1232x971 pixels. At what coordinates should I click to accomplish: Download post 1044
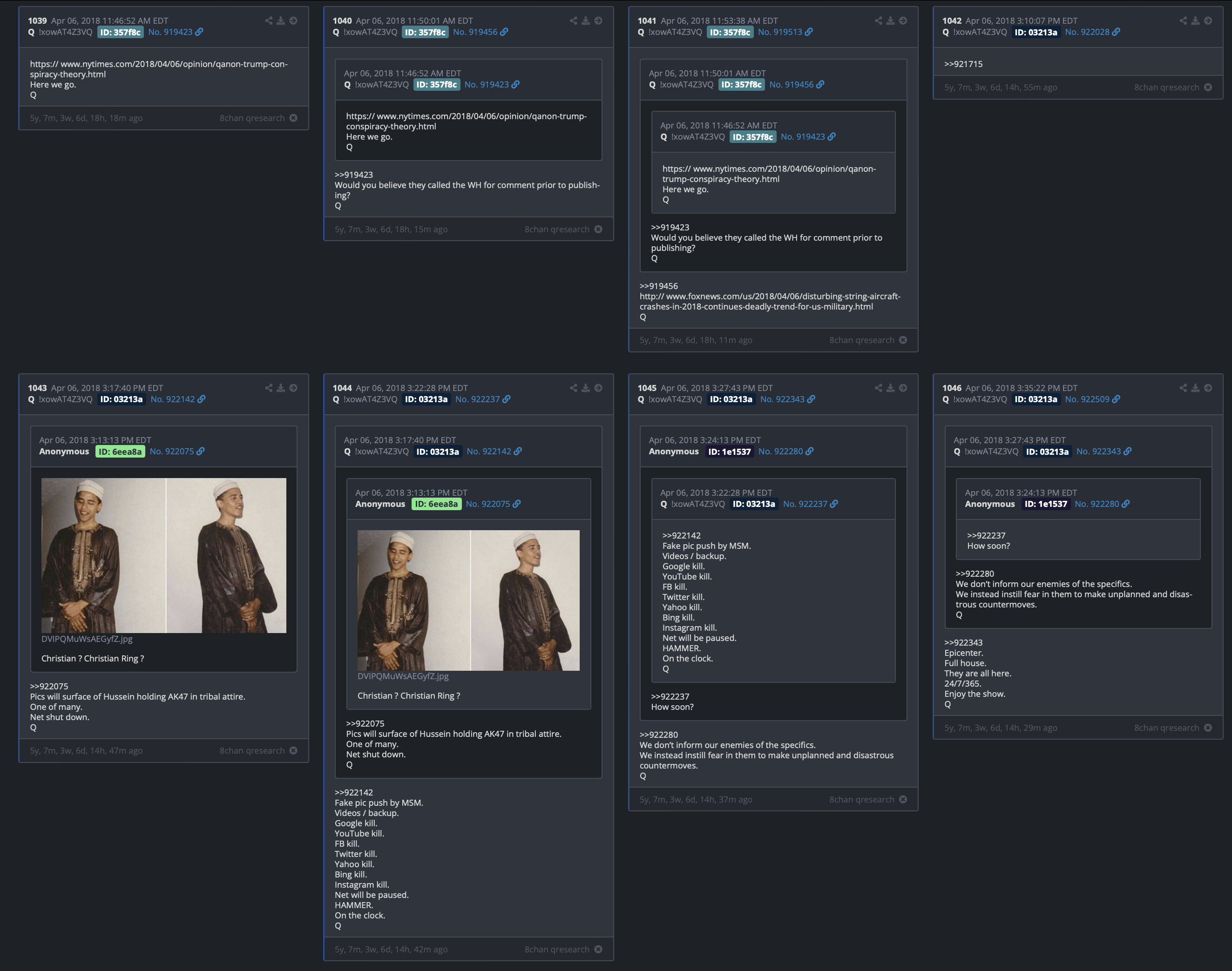(586, 388)
